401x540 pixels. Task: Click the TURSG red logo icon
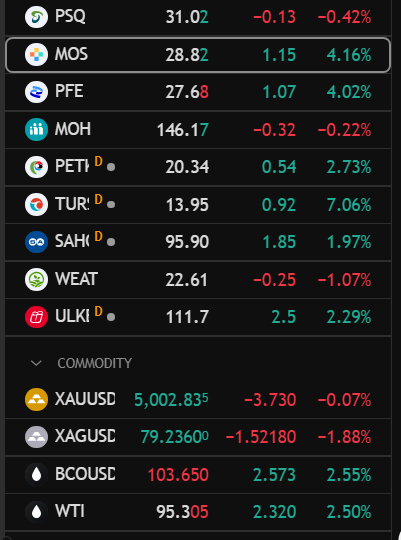36,204
